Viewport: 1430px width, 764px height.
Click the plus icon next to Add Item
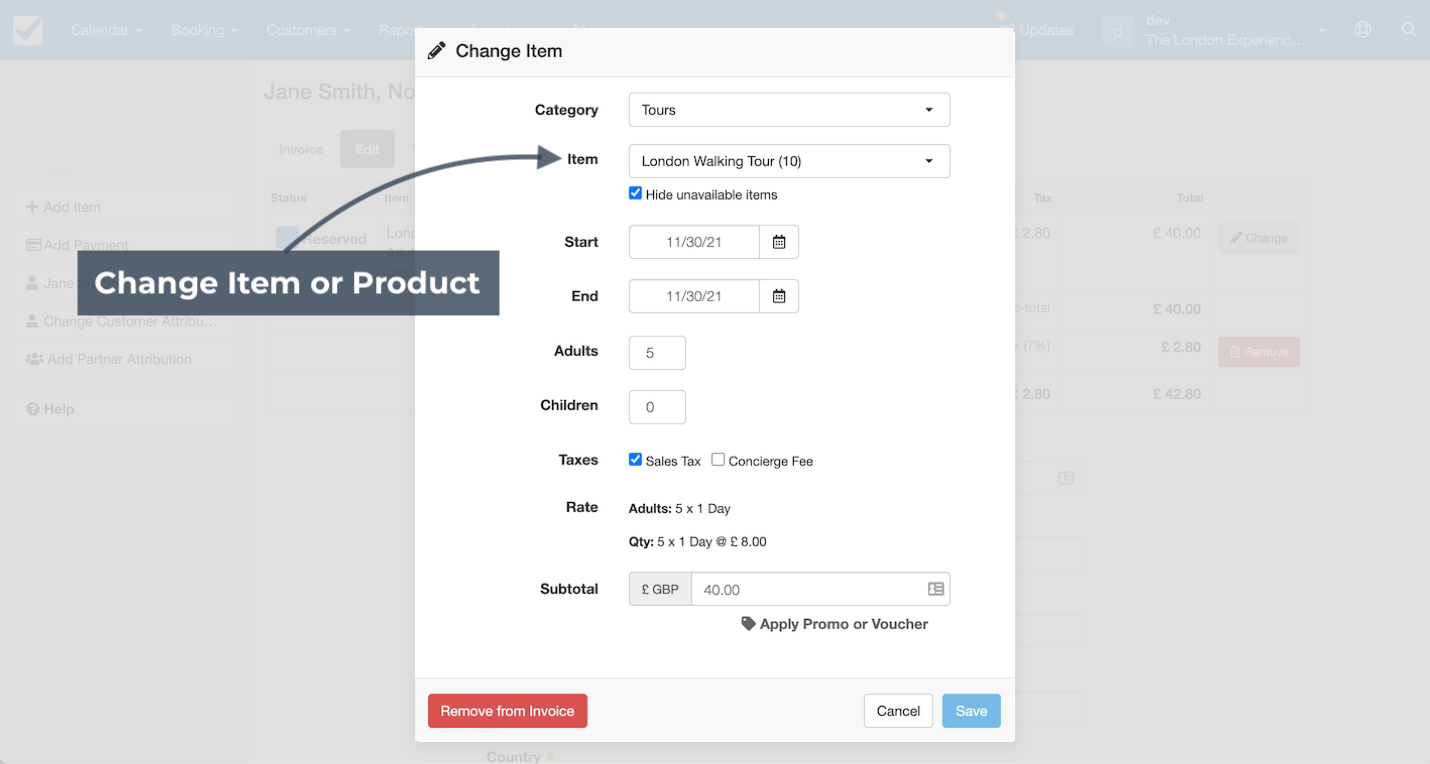click(32, 207)
